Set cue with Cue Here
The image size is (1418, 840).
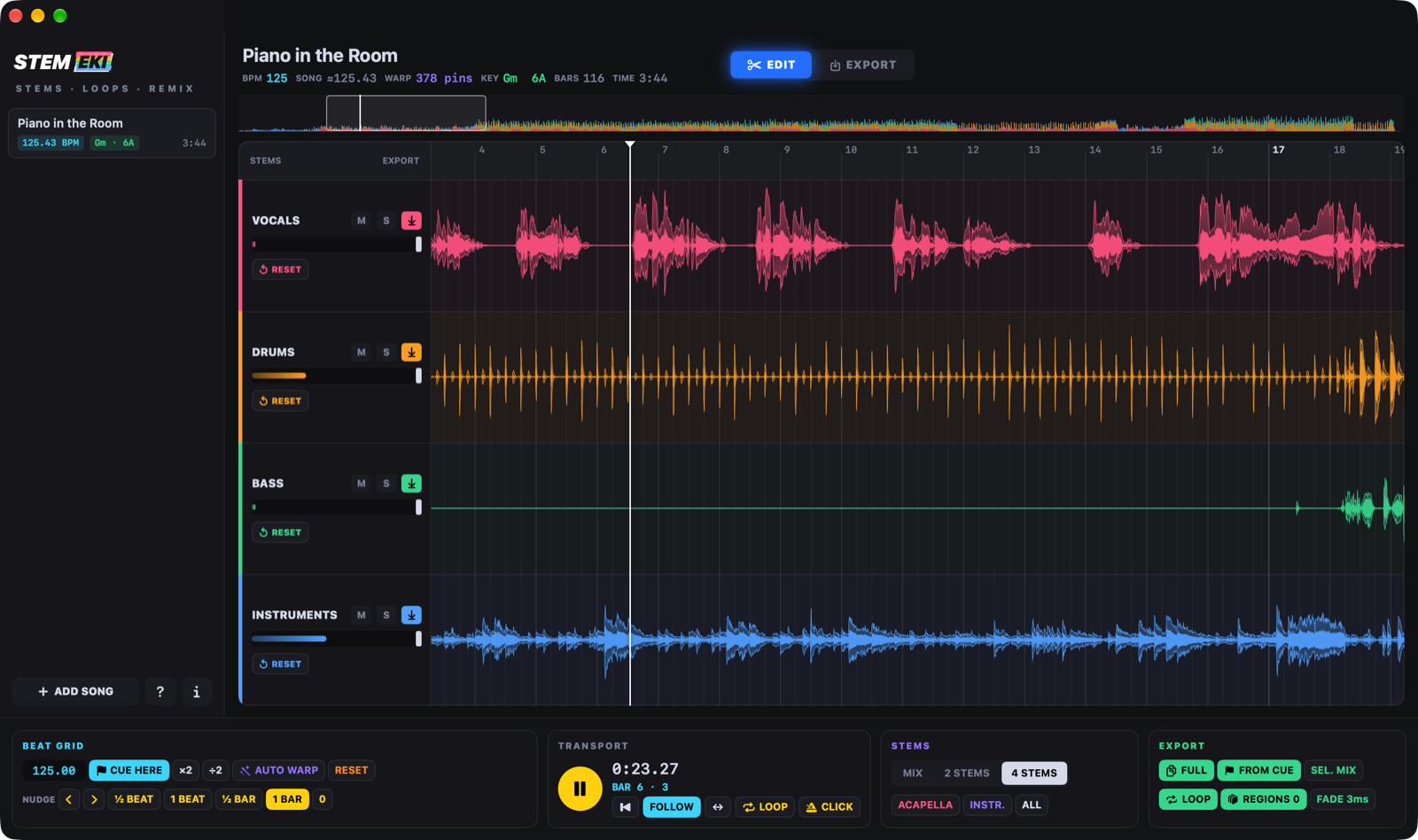129,771
